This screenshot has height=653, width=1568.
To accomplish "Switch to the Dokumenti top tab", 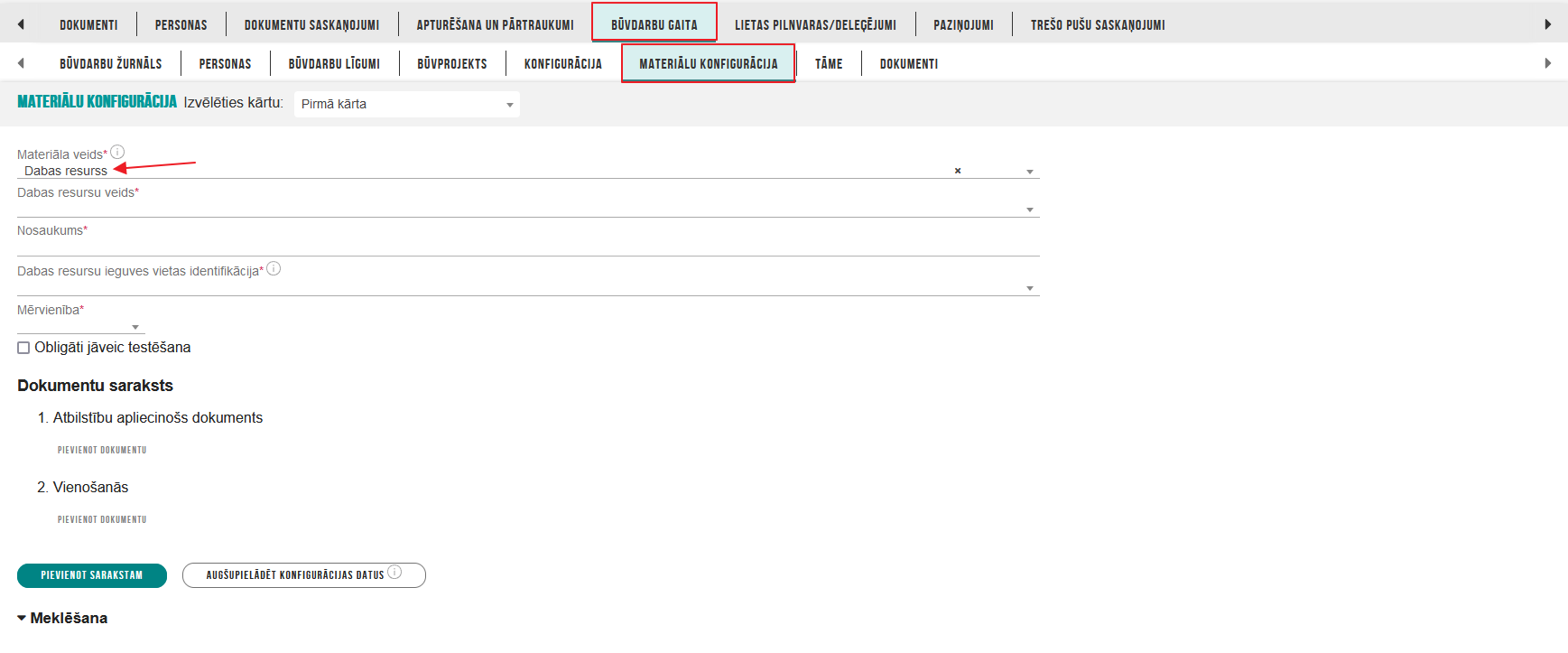I will [x=88, y=25].
